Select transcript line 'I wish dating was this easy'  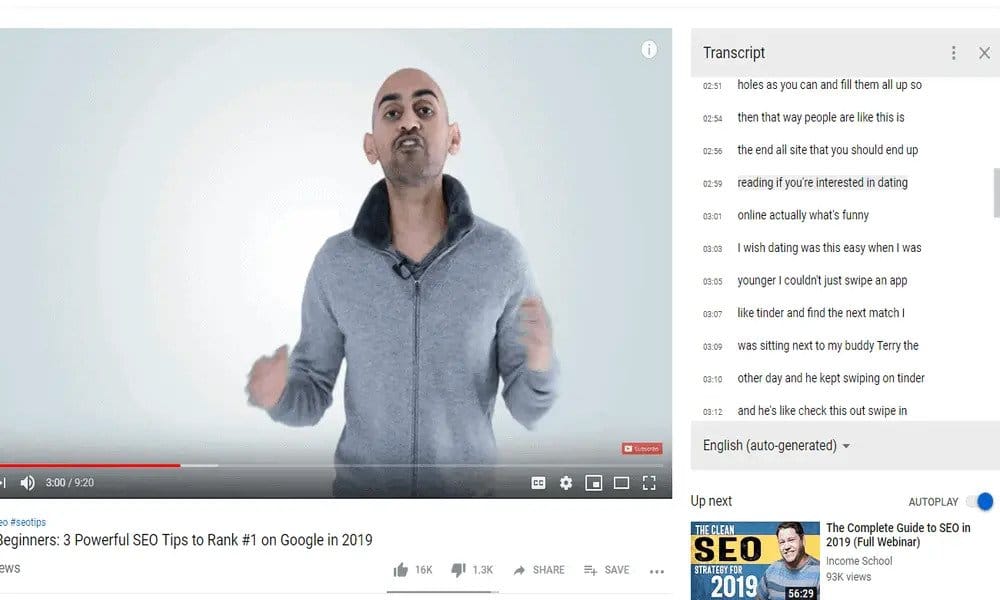pyautogui.click(x=829, y=247)
